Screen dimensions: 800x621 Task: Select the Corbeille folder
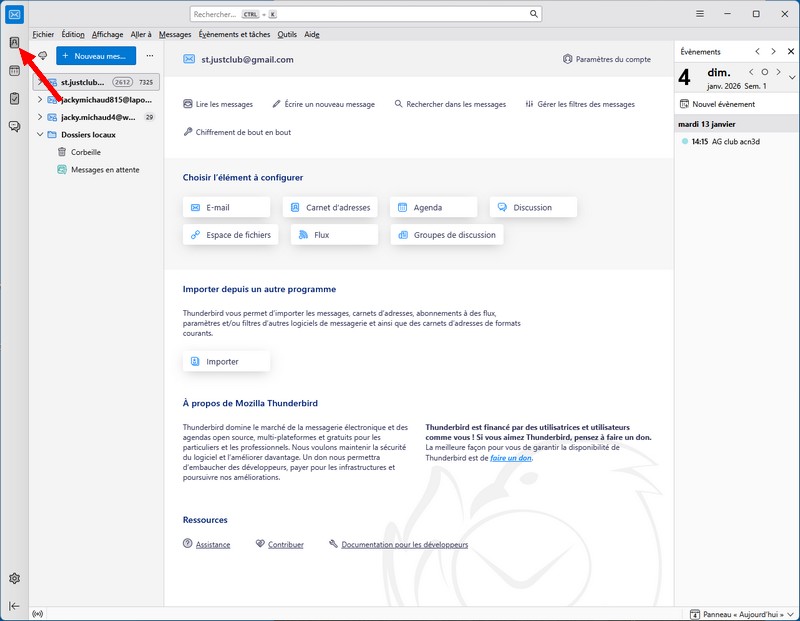[x=85, y=152]
